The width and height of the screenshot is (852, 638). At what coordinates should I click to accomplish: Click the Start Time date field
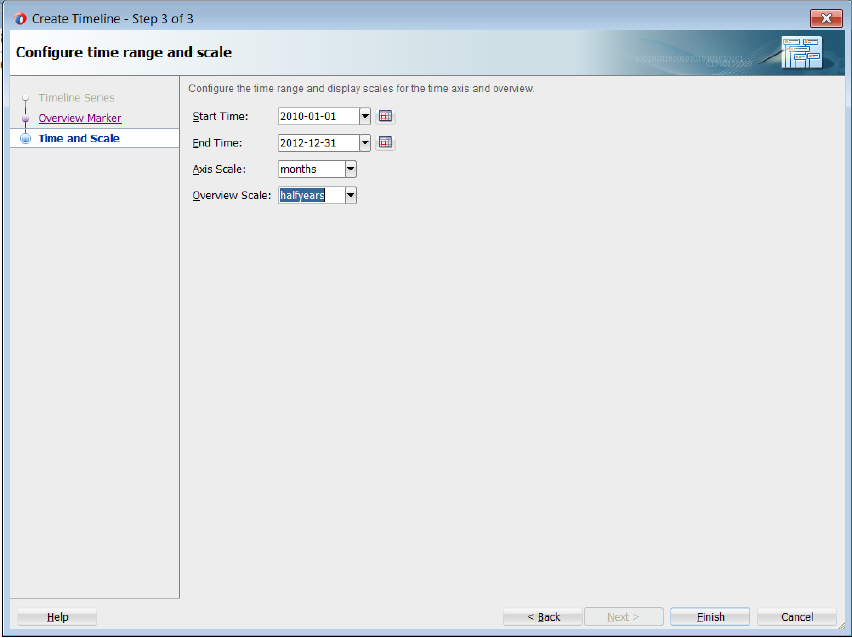[319, 116]
